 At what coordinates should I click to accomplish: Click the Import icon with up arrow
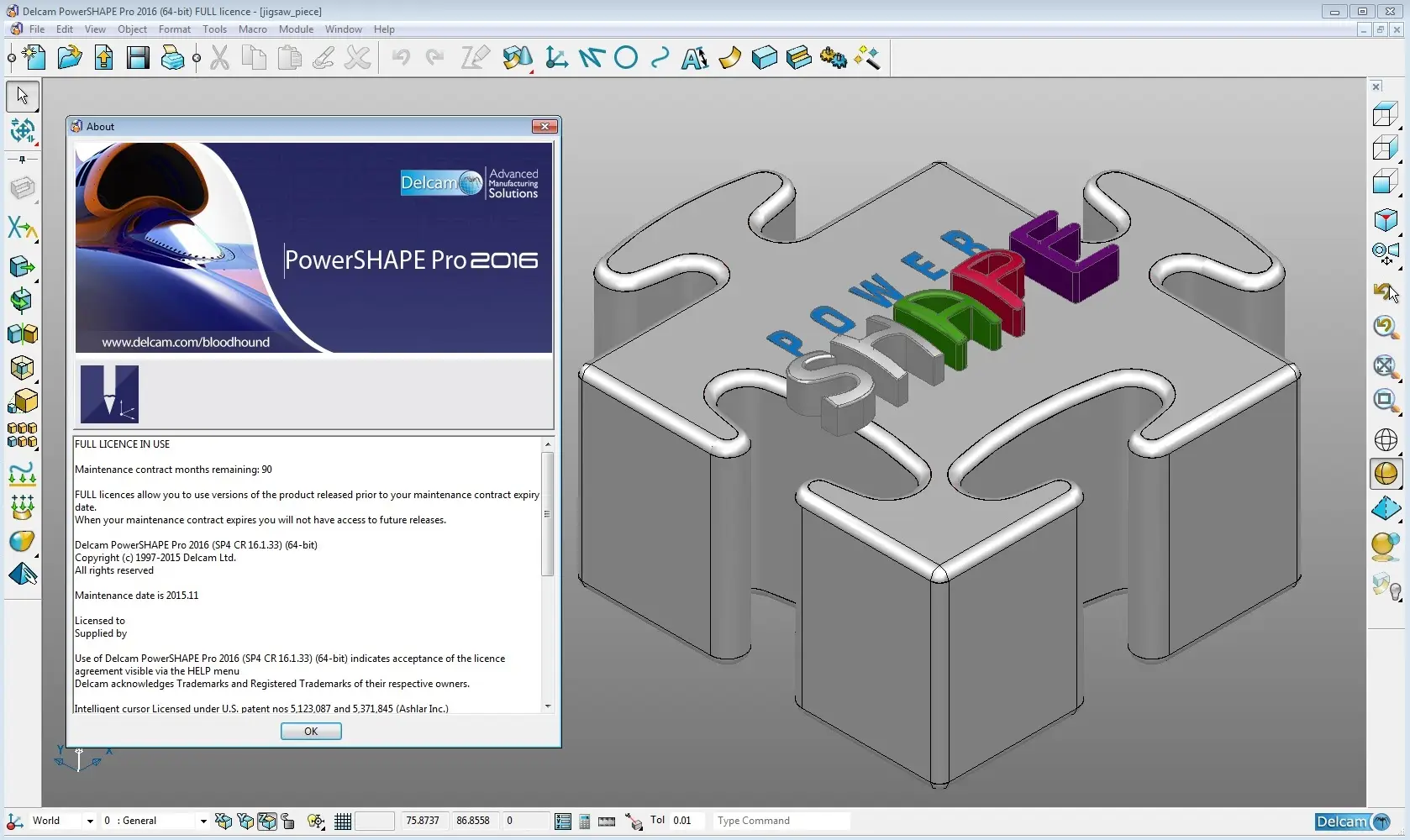coord(104,58)
